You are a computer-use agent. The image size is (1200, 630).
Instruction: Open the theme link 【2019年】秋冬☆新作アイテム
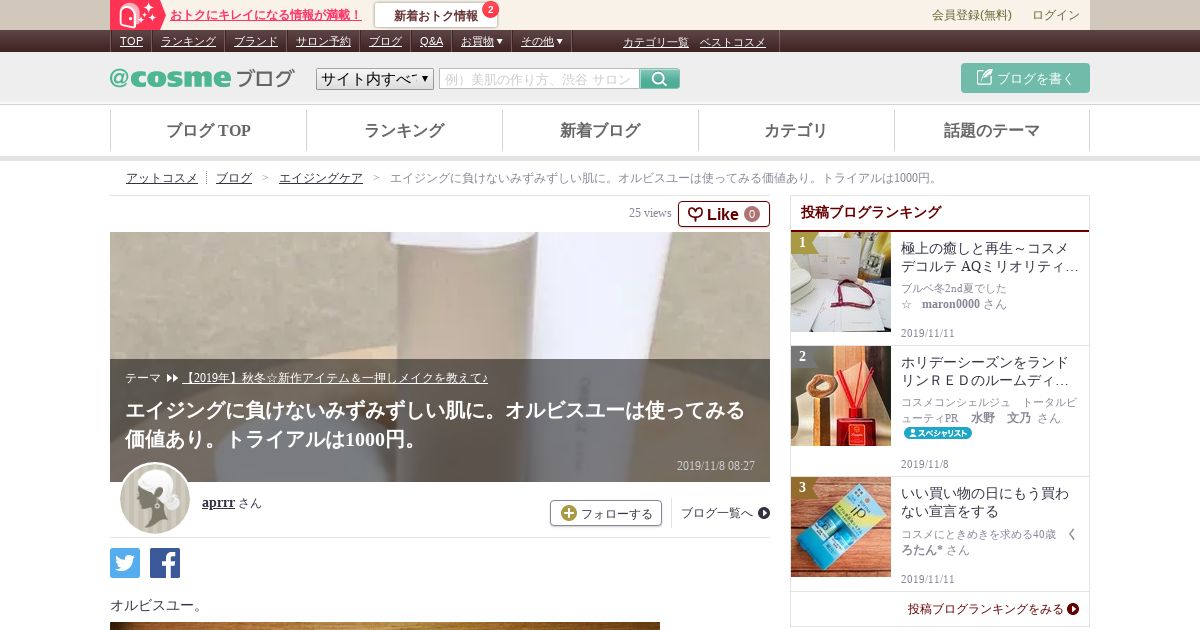click(335, 378)
